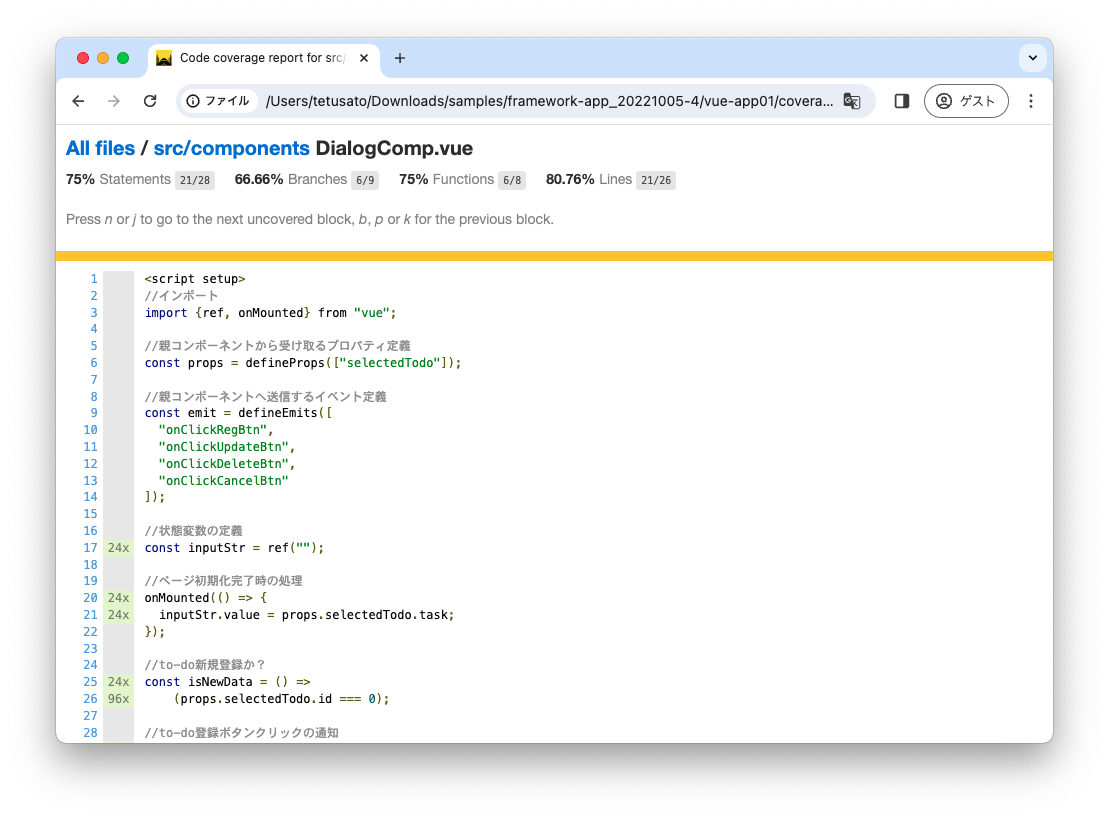This screenshot has width=1109, height=817.
Task: Click line number 17 link
Action: 91,547
